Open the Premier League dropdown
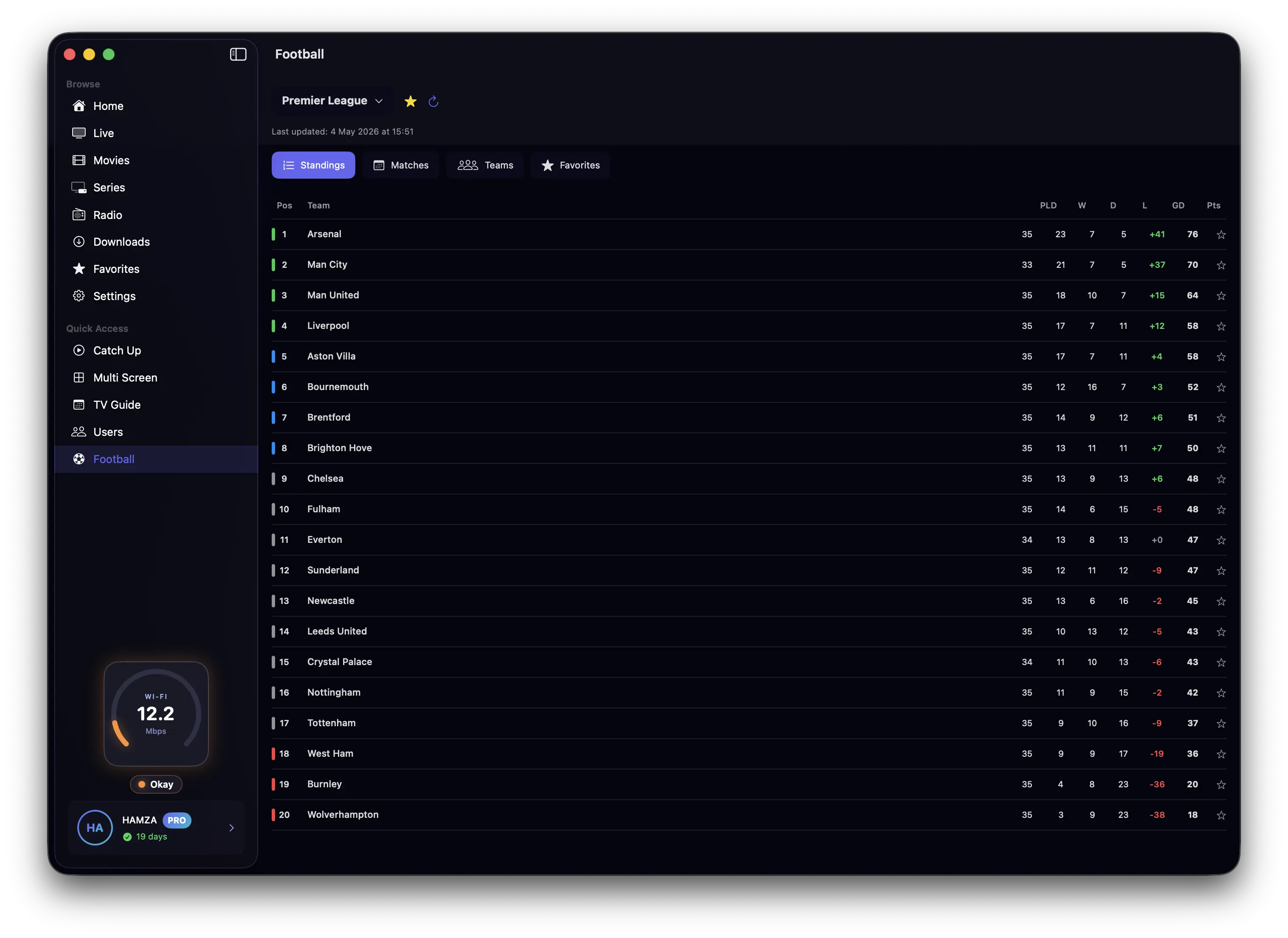The image size is (1288, 938). [x=332, y=101]
